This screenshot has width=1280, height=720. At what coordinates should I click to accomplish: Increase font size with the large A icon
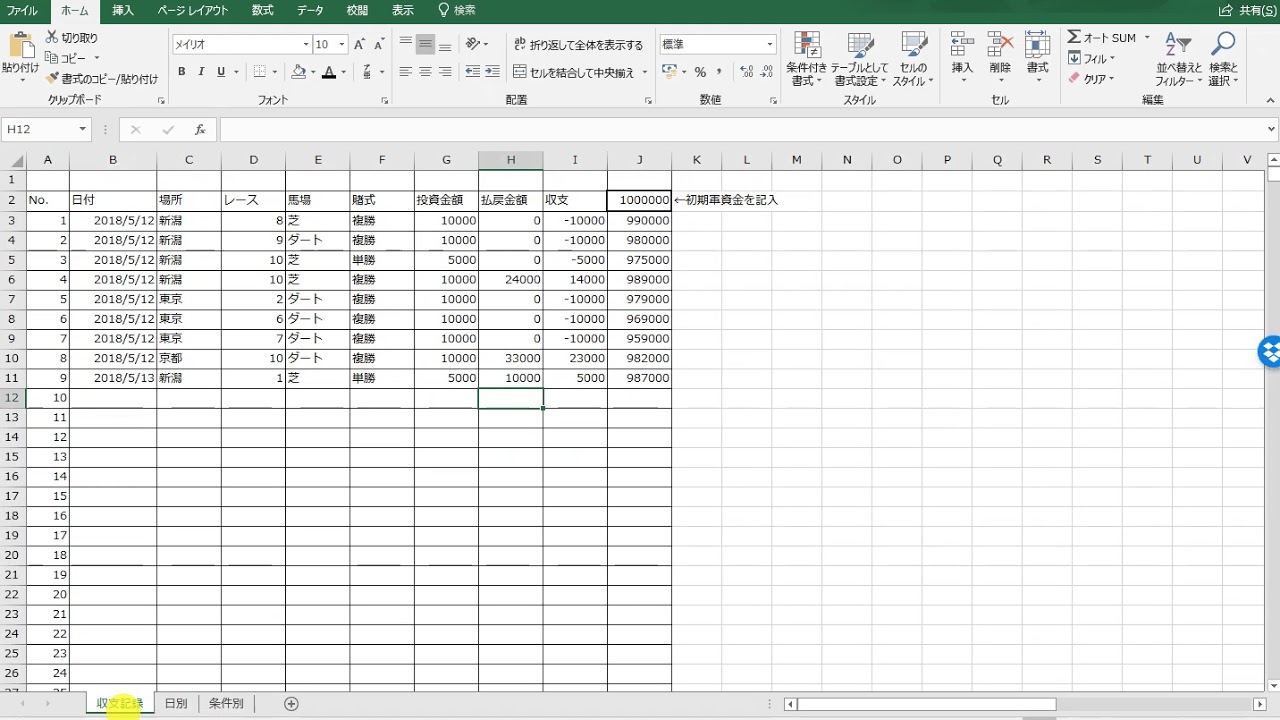(359, 45)
